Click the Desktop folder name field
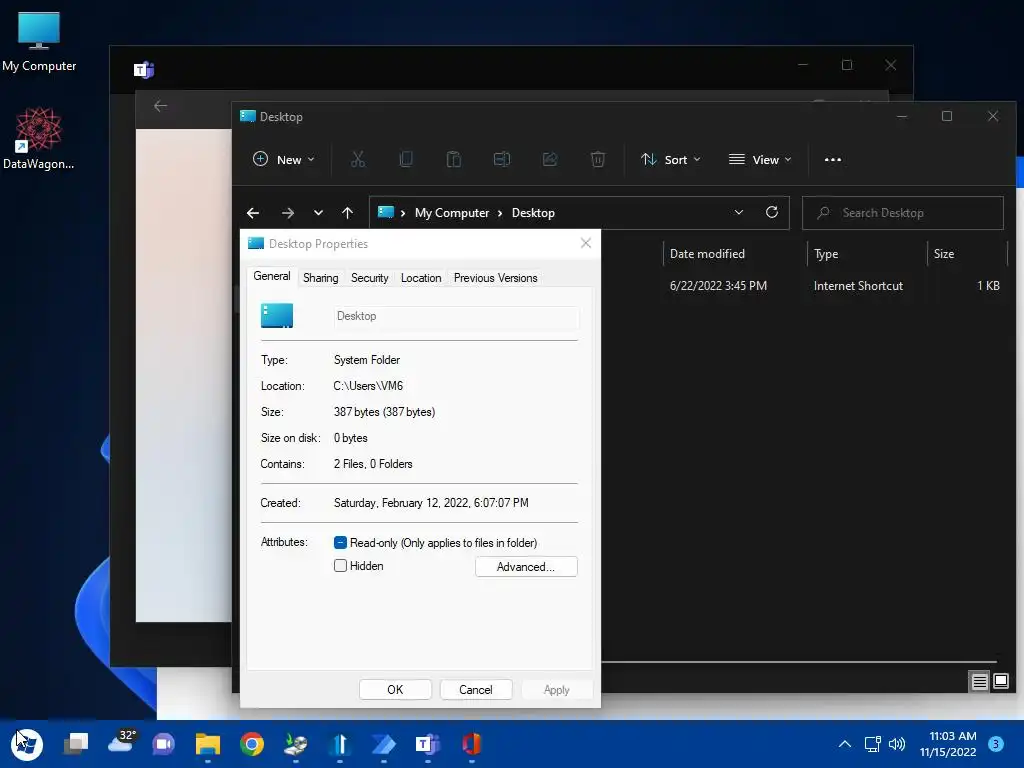 pyautogui.click(x=456, y=316)
